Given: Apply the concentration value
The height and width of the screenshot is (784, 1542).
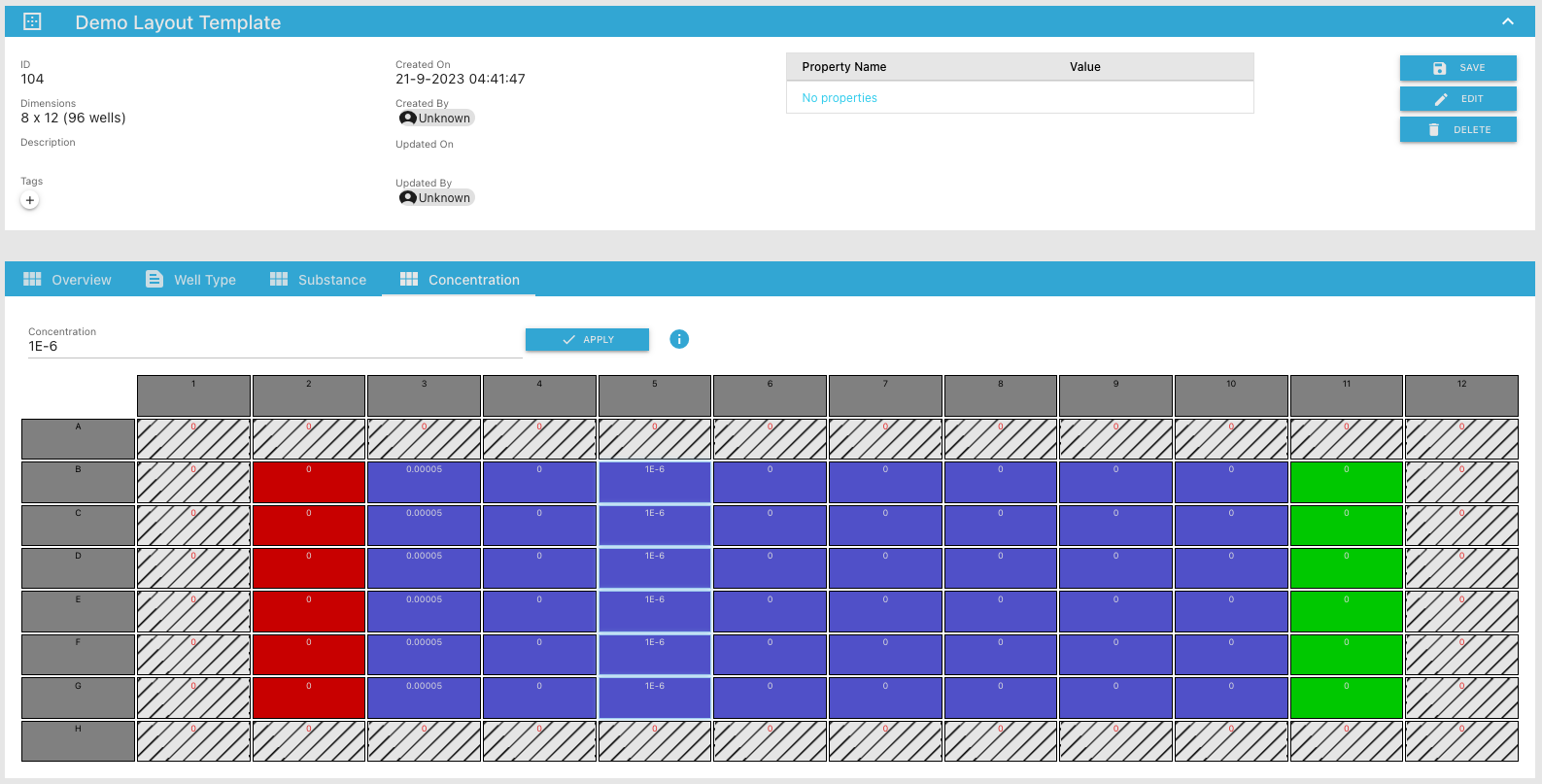Looking at the screenshot, I should (x=587, y=339).
